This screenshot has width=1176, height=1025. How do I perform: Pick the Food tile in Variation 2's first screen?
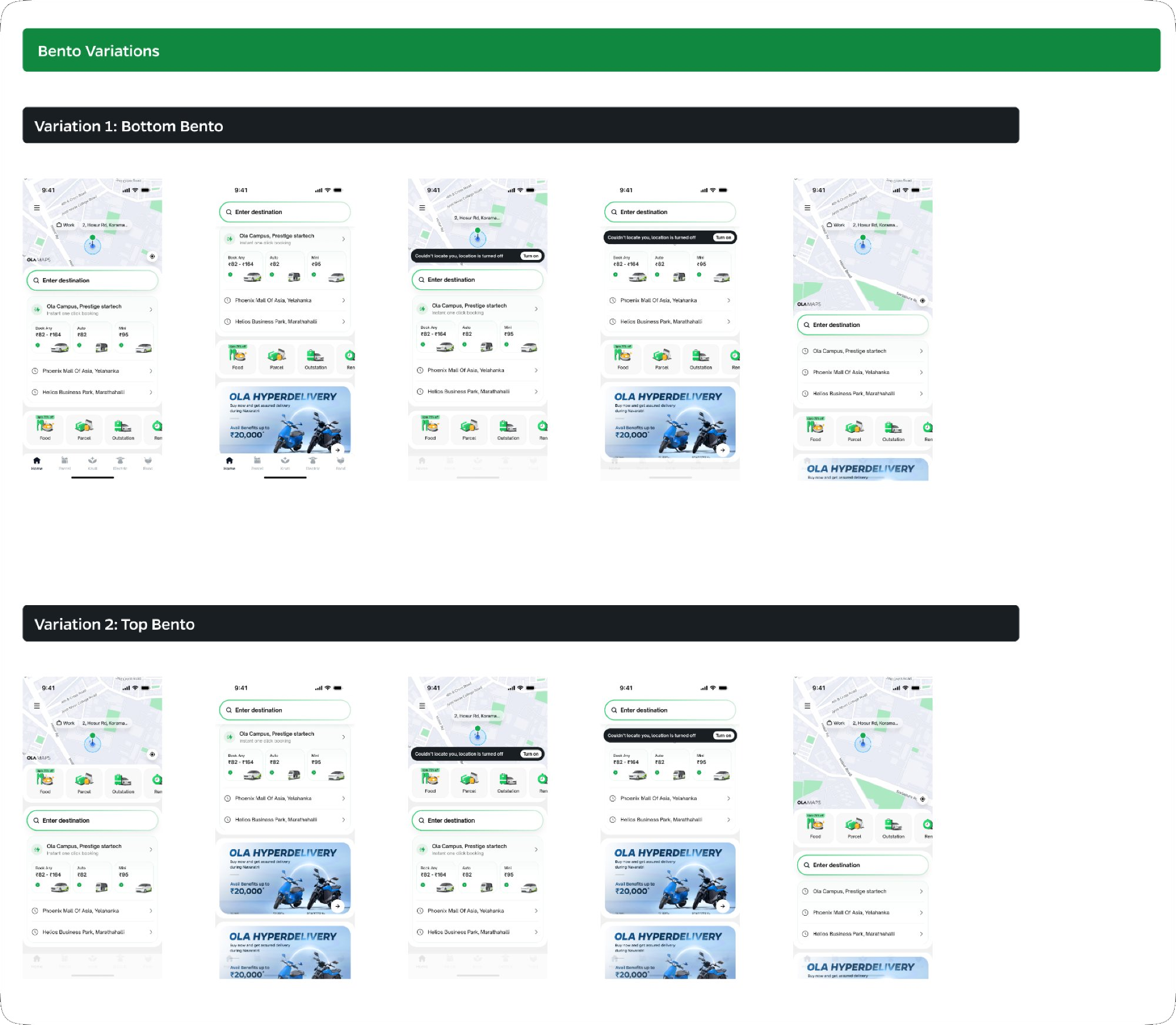[45, 782]
